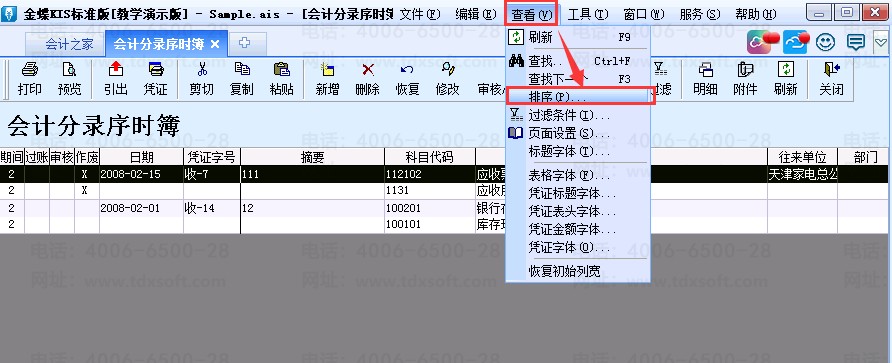This screenshot has width=892, height=363.
Task: Close the 会计分录序时簿 tab
Action: point(214,44)
